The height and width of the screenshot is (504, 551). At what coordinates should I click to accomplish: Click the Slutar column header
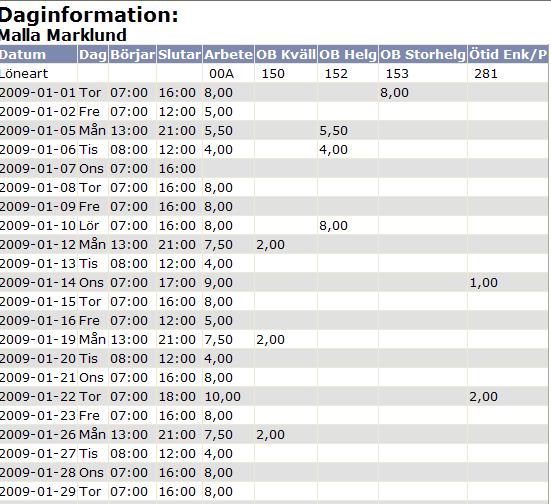(180, 54)
